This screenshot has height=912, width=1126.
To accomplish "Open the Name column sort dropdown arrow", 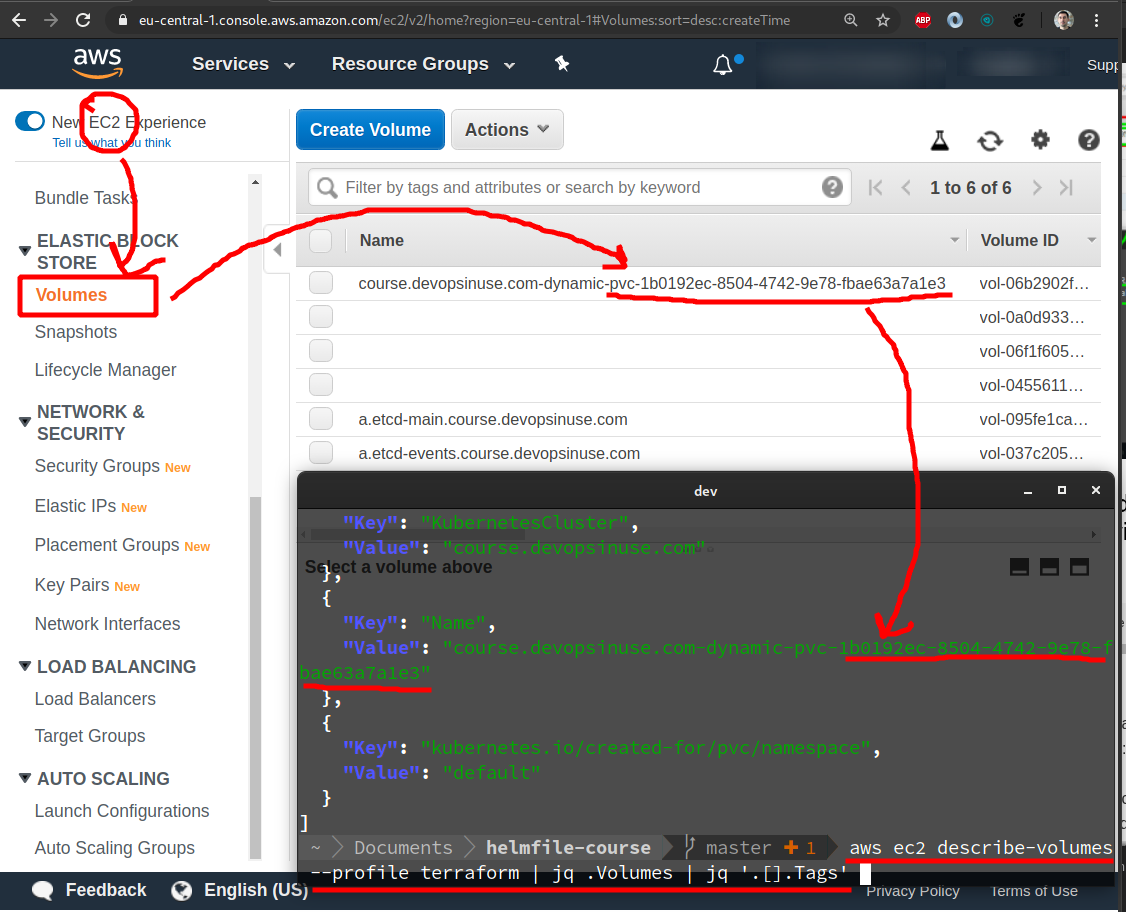I will point(954,240).
